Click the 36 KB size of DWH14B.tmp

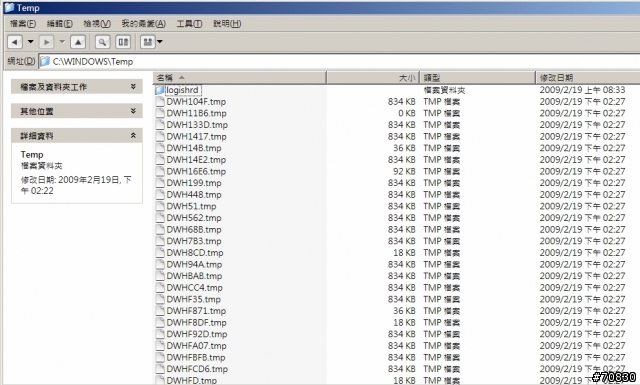(x=404, y=148)
